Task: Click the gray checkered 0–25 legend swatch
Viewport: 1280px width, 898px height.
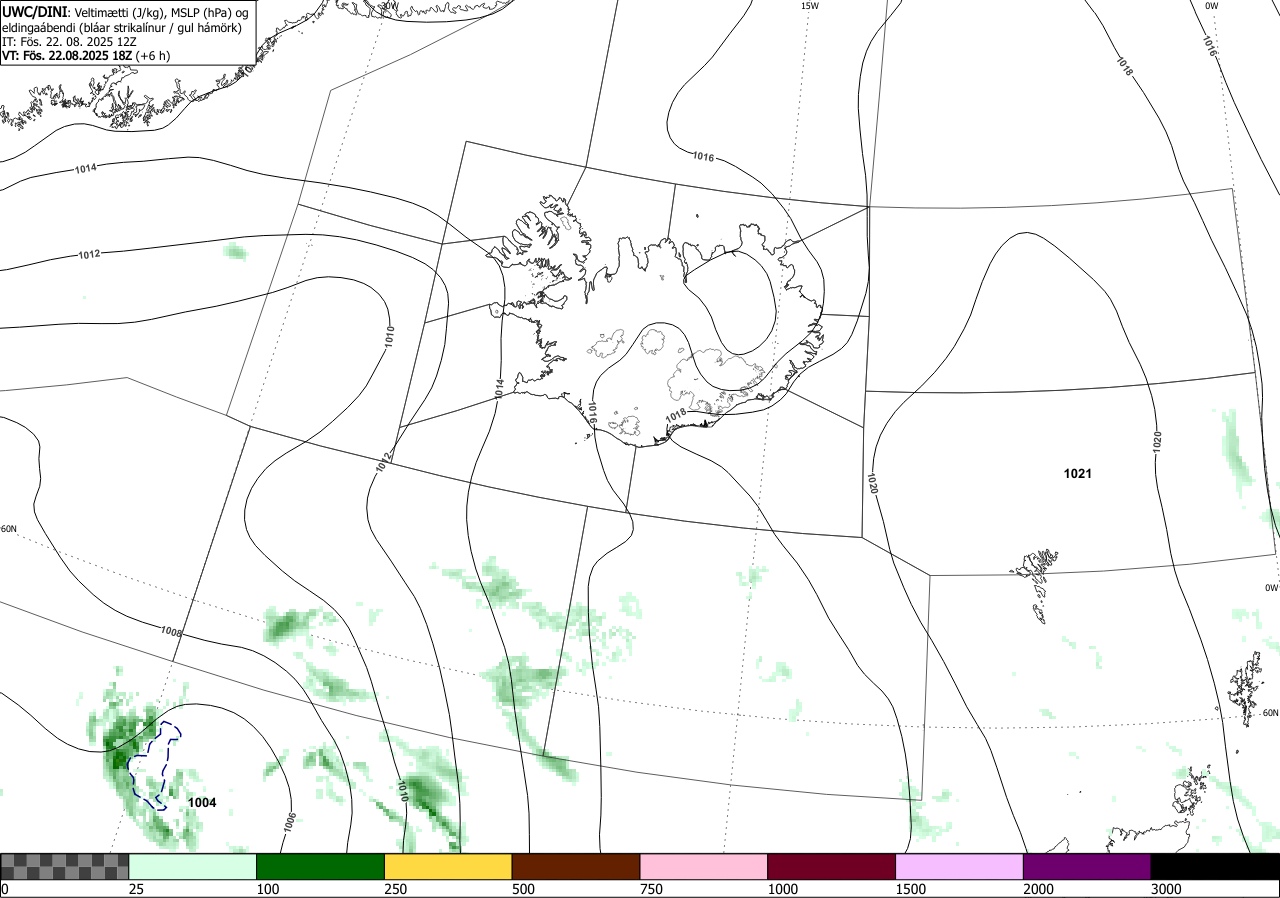Action: pyautogui.click(x=64, y=866)
